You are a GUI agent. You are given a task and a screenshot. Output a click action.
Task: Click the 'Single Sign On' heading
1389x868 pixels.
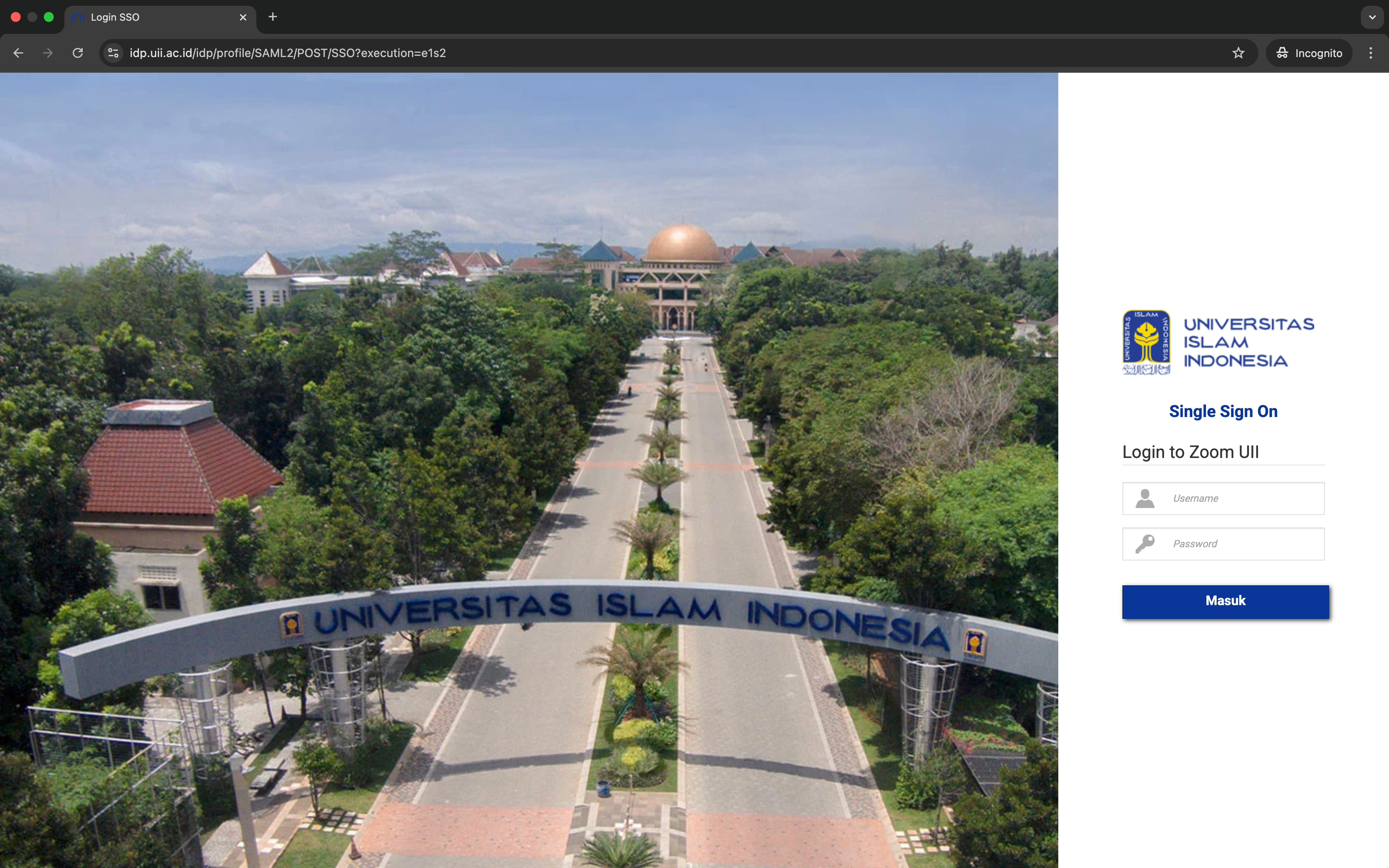(x=1223, y=412)
